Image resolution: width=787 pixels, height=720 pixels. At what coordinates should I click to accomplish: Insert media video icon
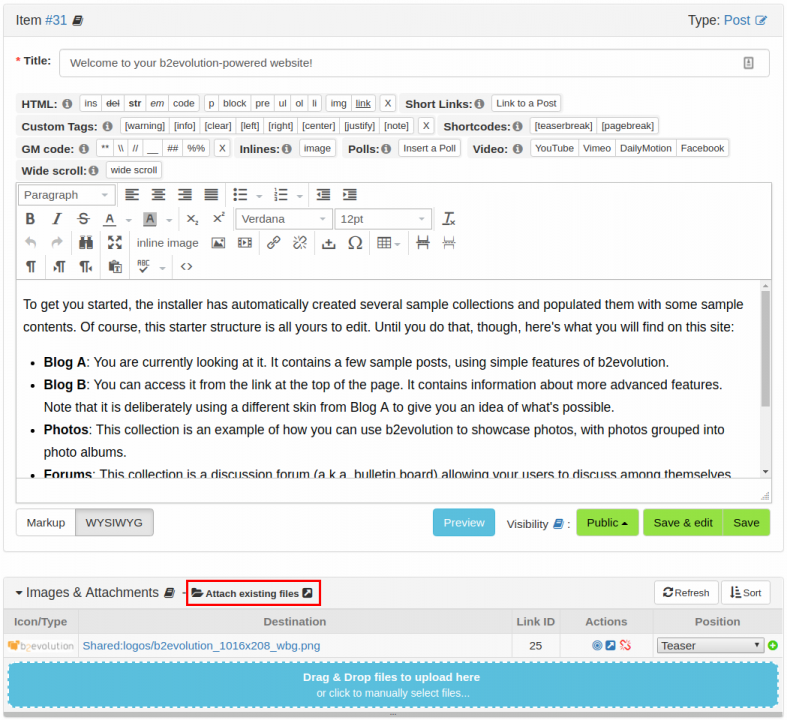(x=245, y=243)
